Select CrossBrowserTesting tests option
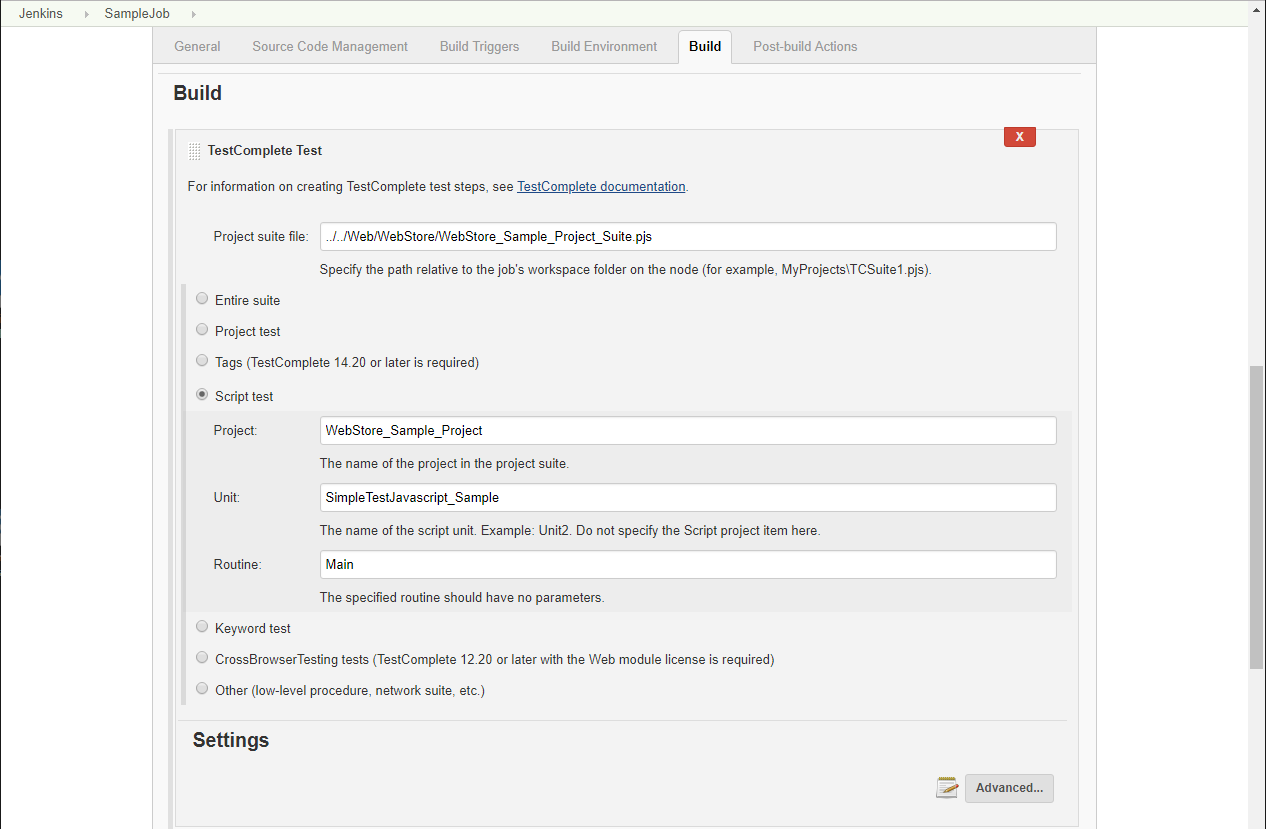 tap(202, 657)
